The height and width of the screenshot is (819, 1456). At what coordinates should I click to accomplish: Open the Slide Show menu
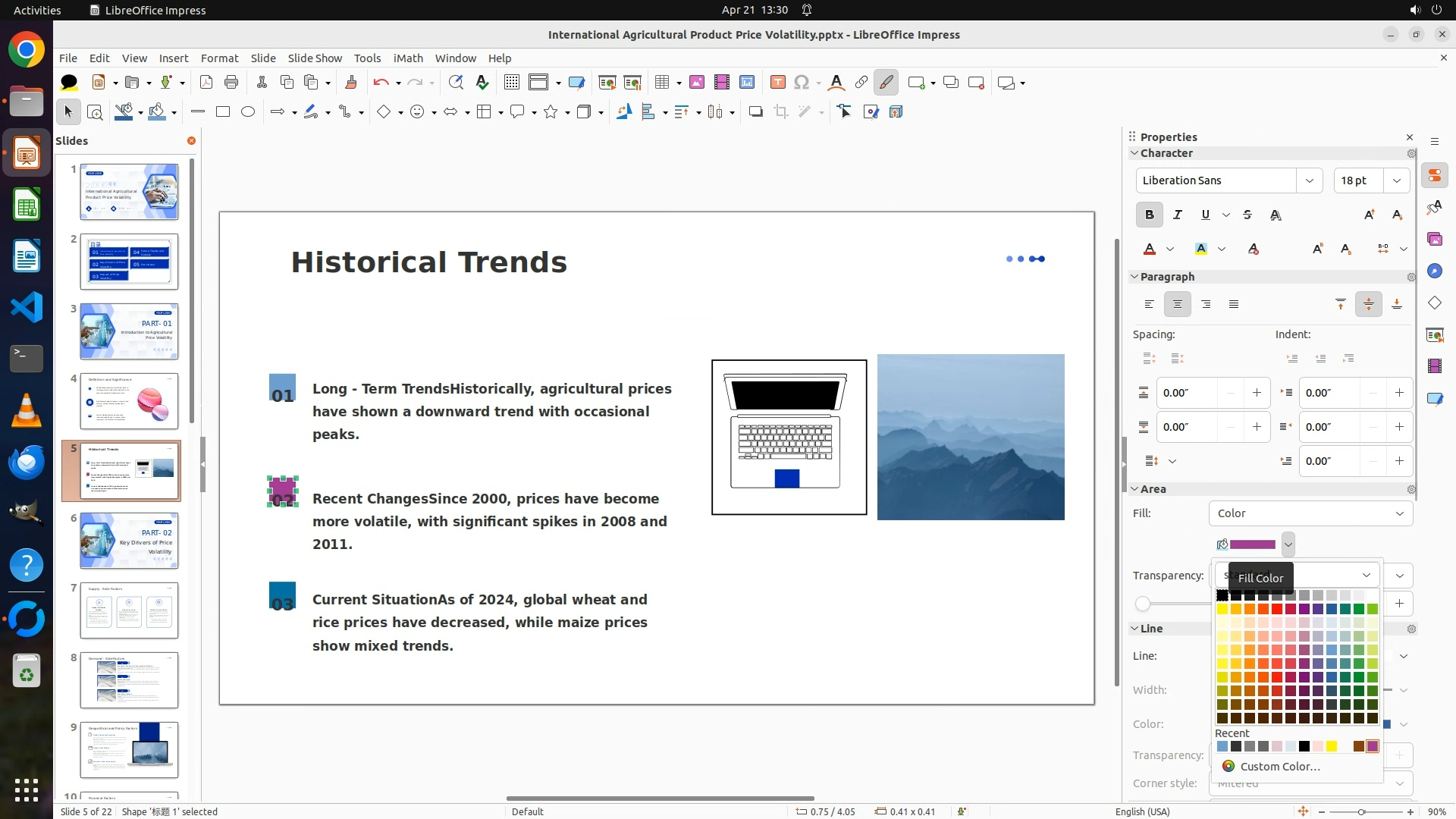click(x=315, y=58)
